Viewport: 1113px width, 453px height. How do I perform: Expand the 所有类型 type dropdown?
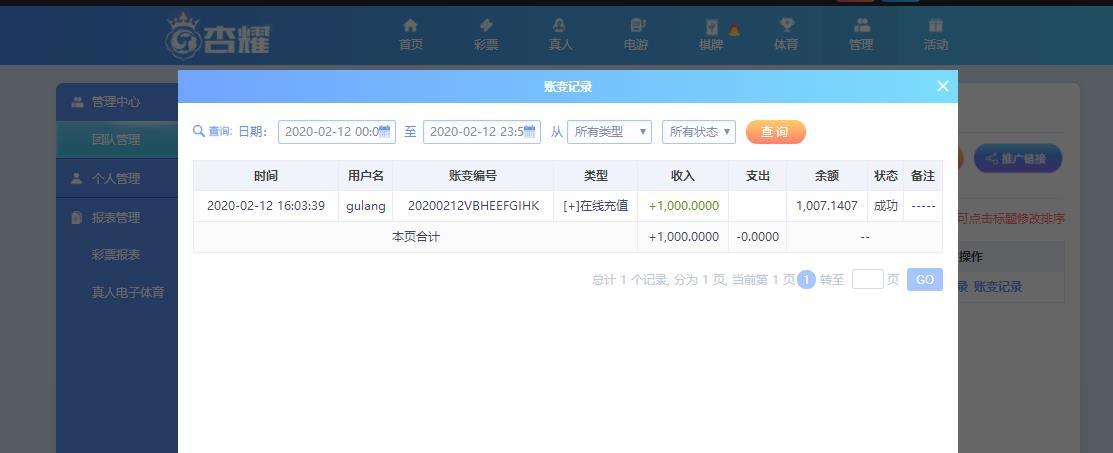[609, 132]
